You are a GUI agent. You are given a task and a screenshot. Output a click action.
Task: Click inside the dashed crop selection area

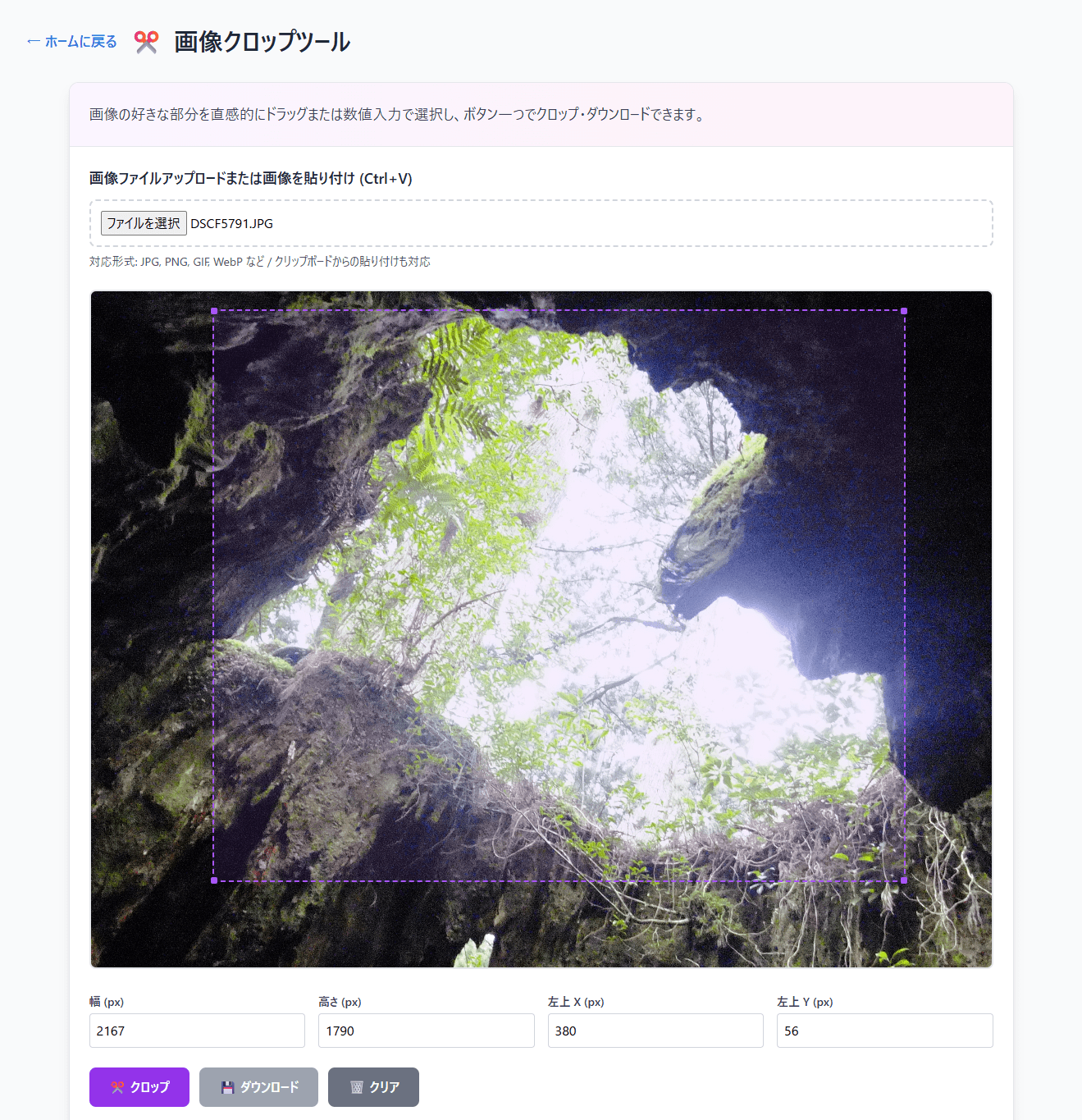coord(559,596)
